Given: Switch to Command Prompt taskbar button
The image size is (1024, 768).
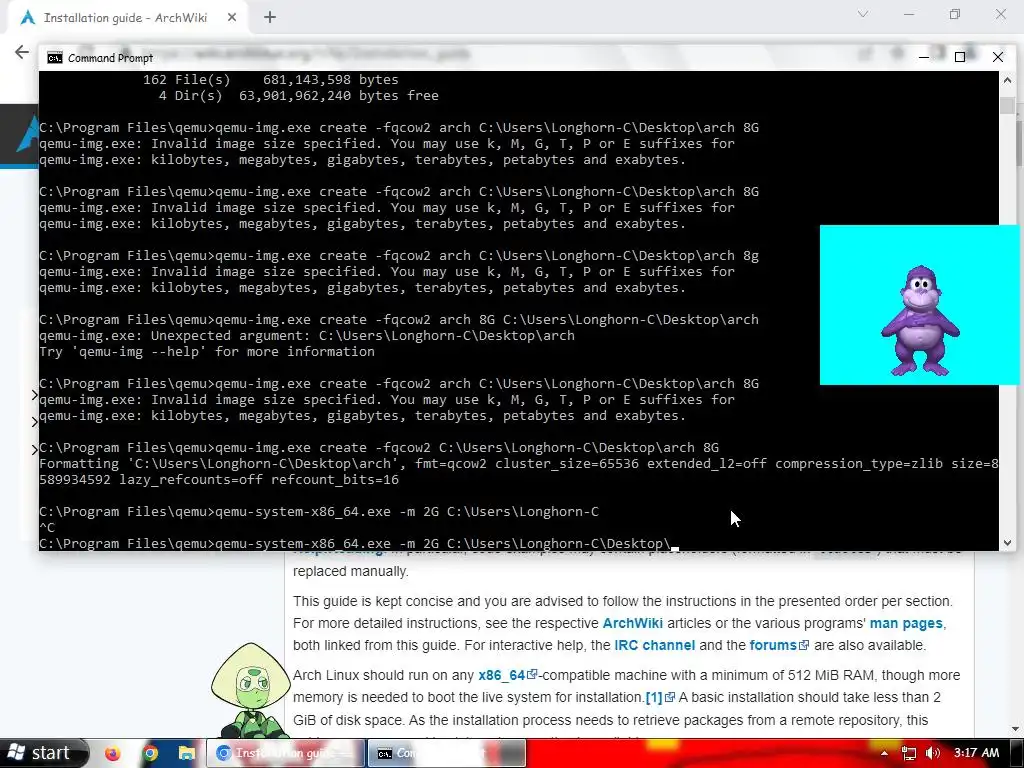Looking at the screenshot, I should pyautogui.click(x=447, y=754).
